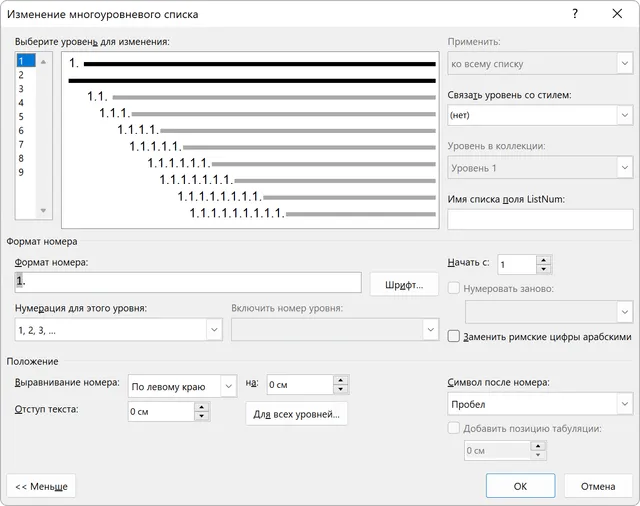Toggle 'Нумеровать заново' checkbox

click(x=453, y=288)
